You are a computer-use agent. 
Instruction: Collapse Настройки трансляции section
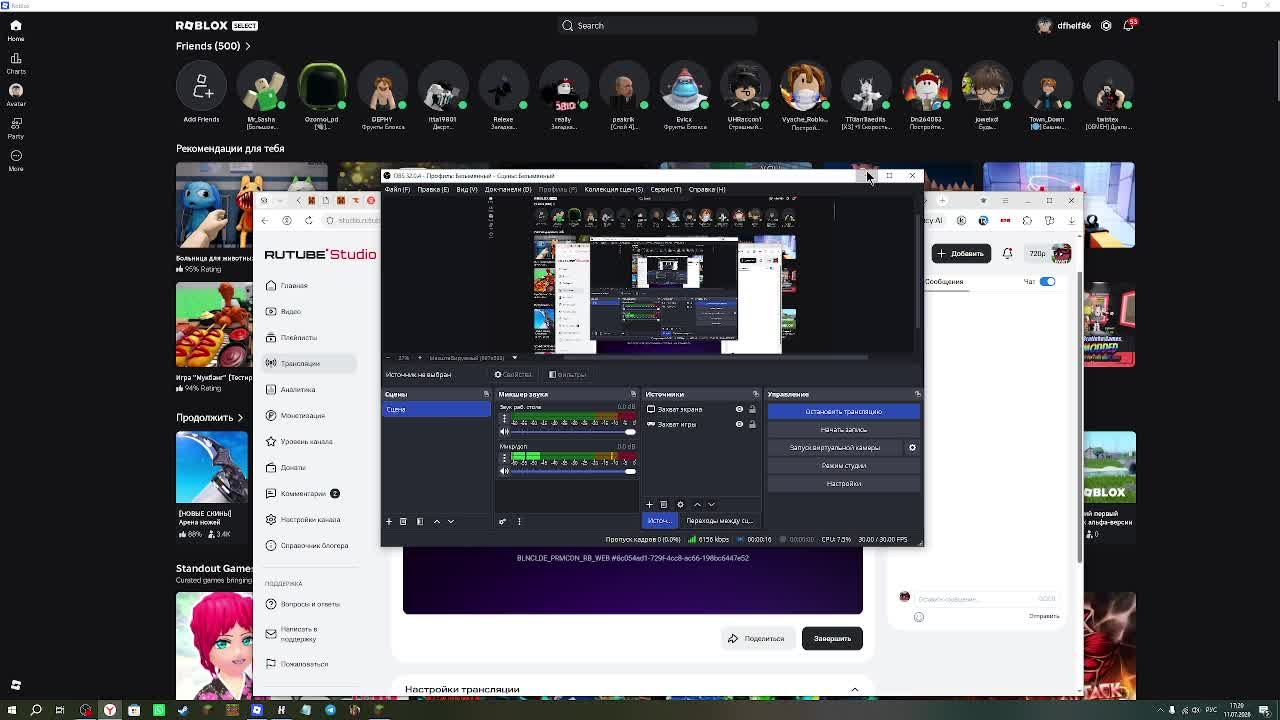click(854, 689)
